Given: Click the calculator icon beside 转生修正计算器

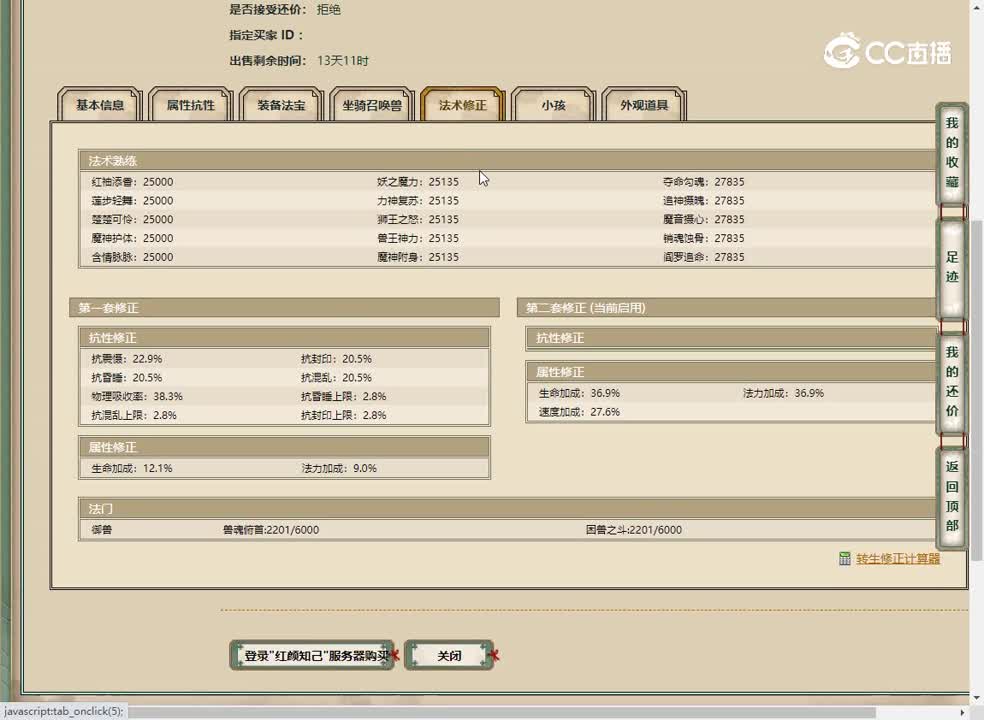Looking at the screenshot, I should pyautogui.click(x=845, y=559).
